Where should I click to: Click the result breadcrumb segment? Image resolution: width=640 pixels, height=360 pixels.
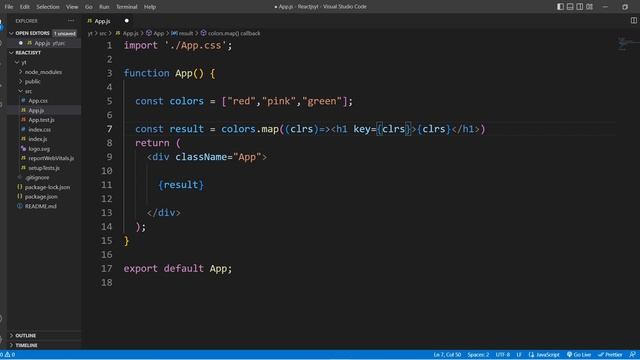tap(182, 33)
